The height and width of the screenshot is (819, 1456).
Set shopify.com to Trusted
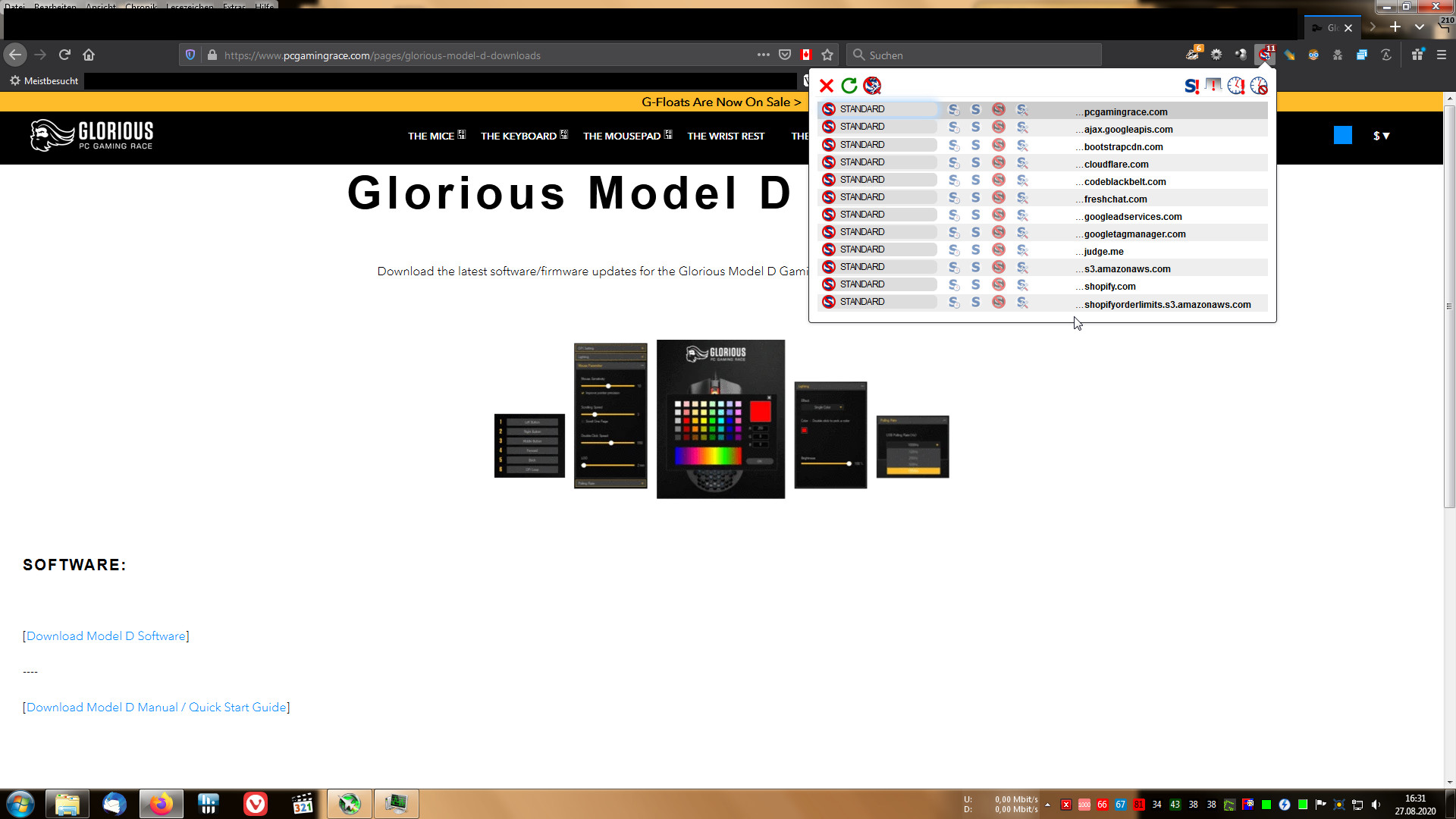pos(976,284)
